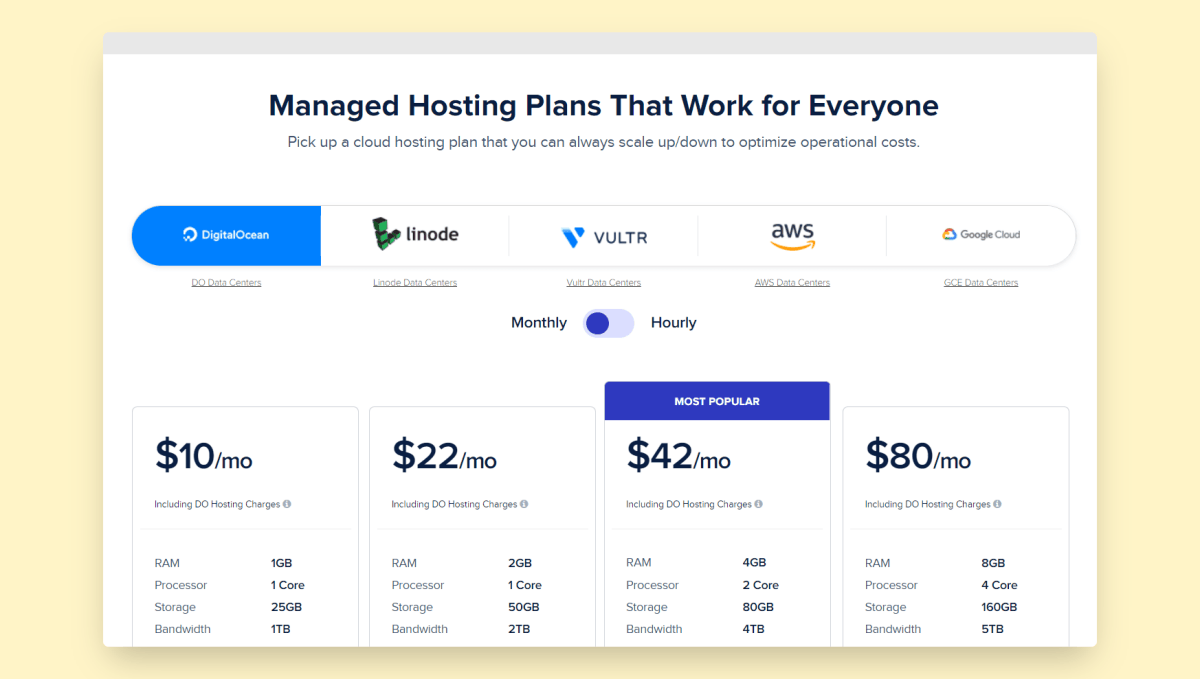Click 'Including DO Hosting Charges' on $80 plan

[x=928, y=504]
